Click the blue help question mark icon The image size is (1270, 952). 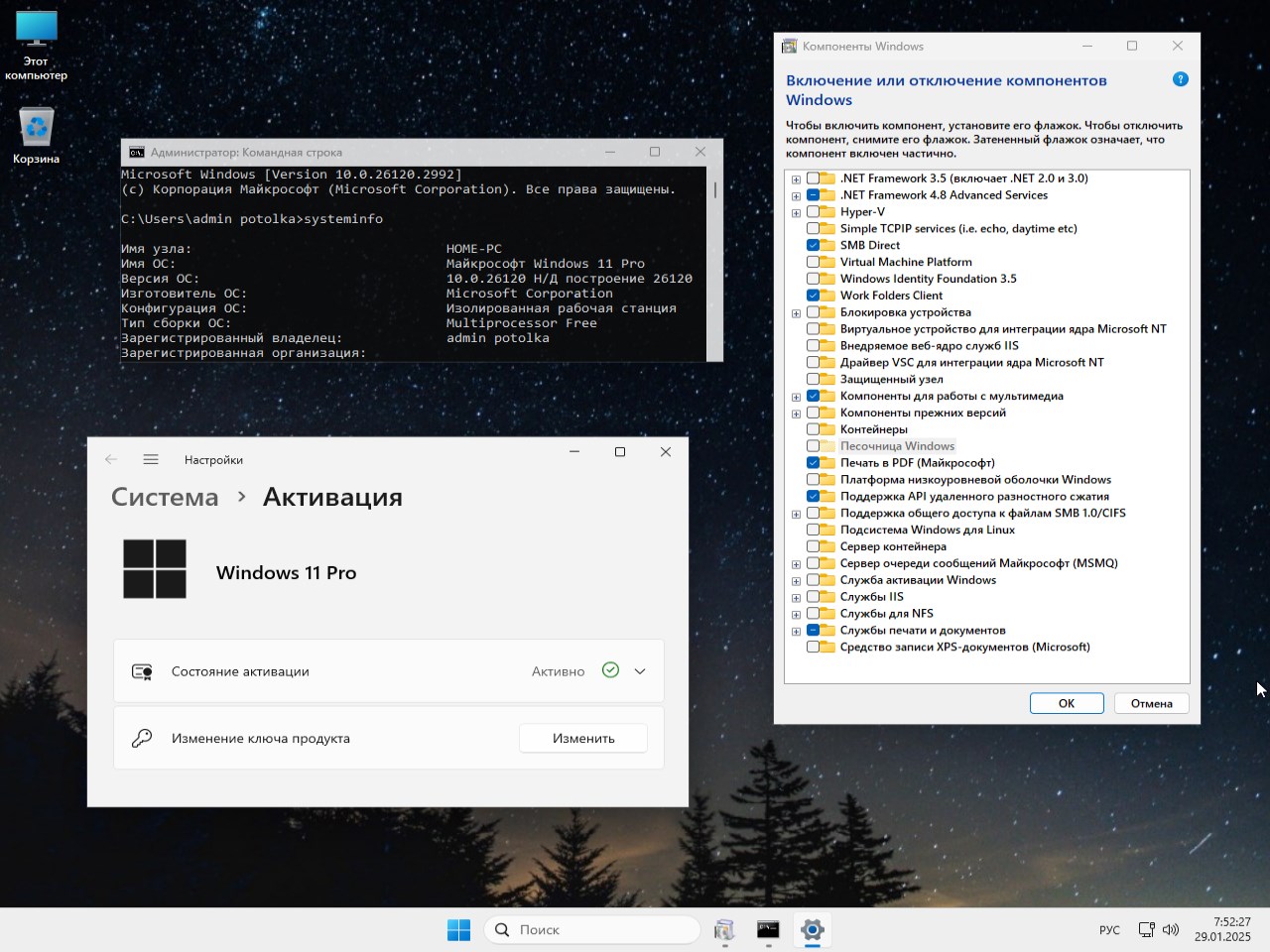coord(1180,79)
